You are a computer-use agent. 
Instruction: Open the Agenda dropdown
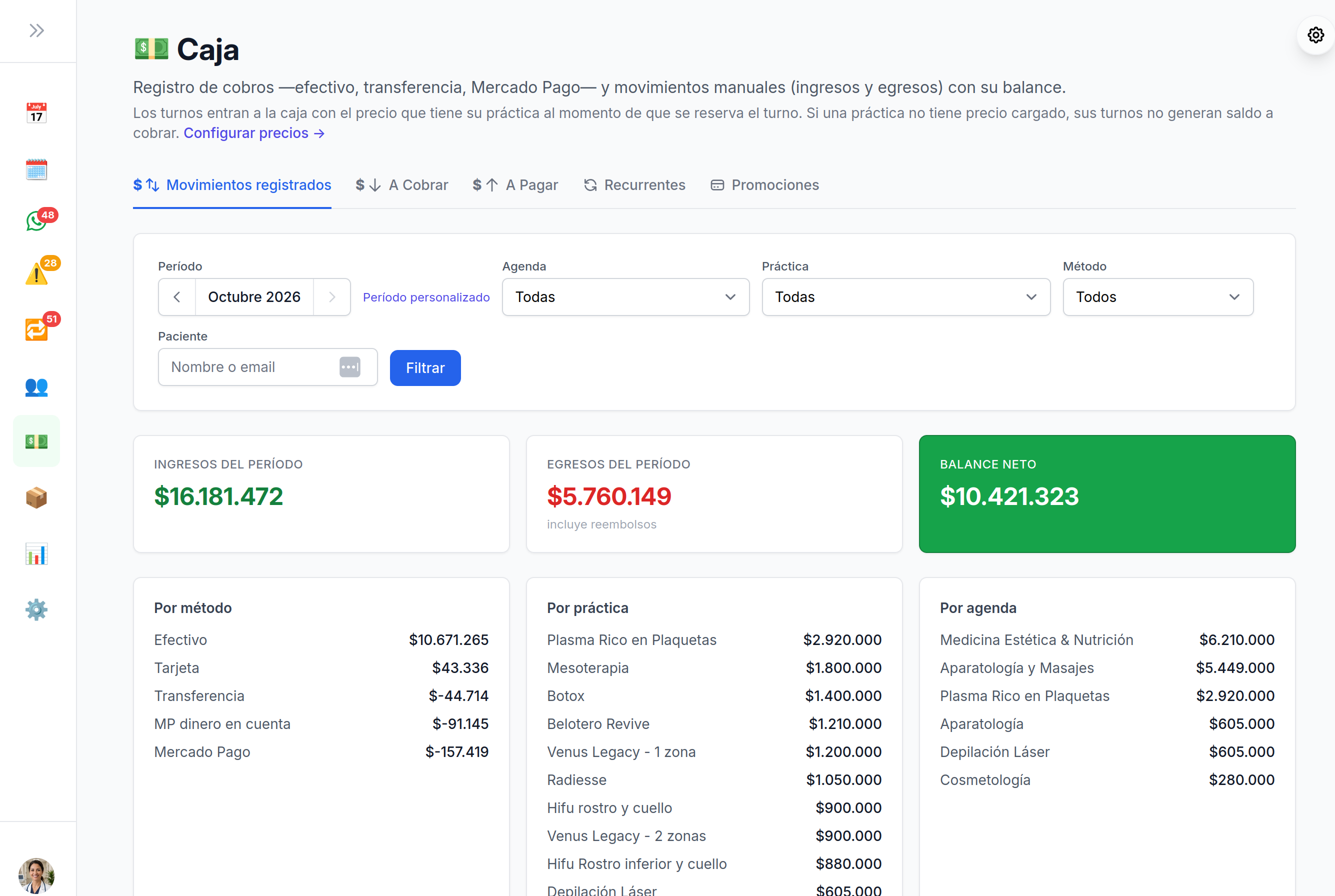pyautogui.click(x=626, y=297)
